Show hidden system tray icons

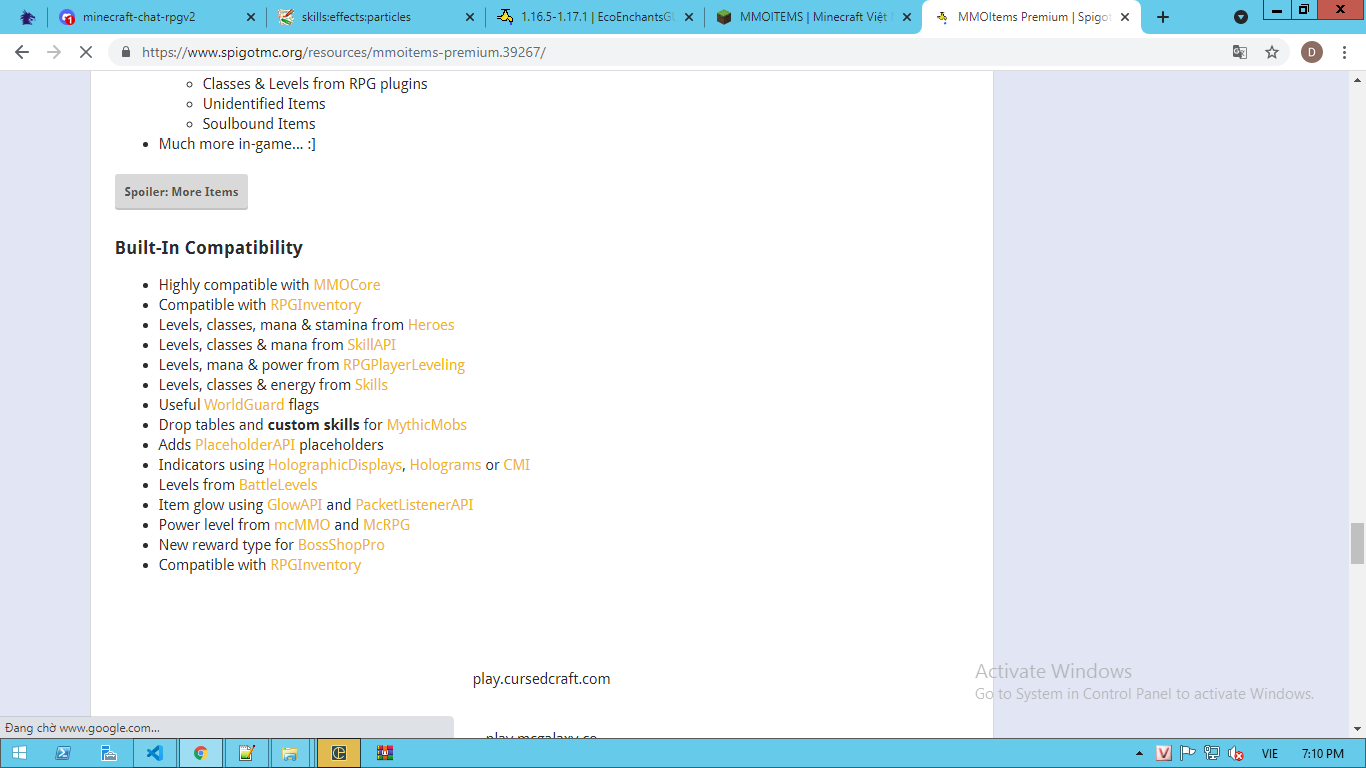pos(1139,753)
